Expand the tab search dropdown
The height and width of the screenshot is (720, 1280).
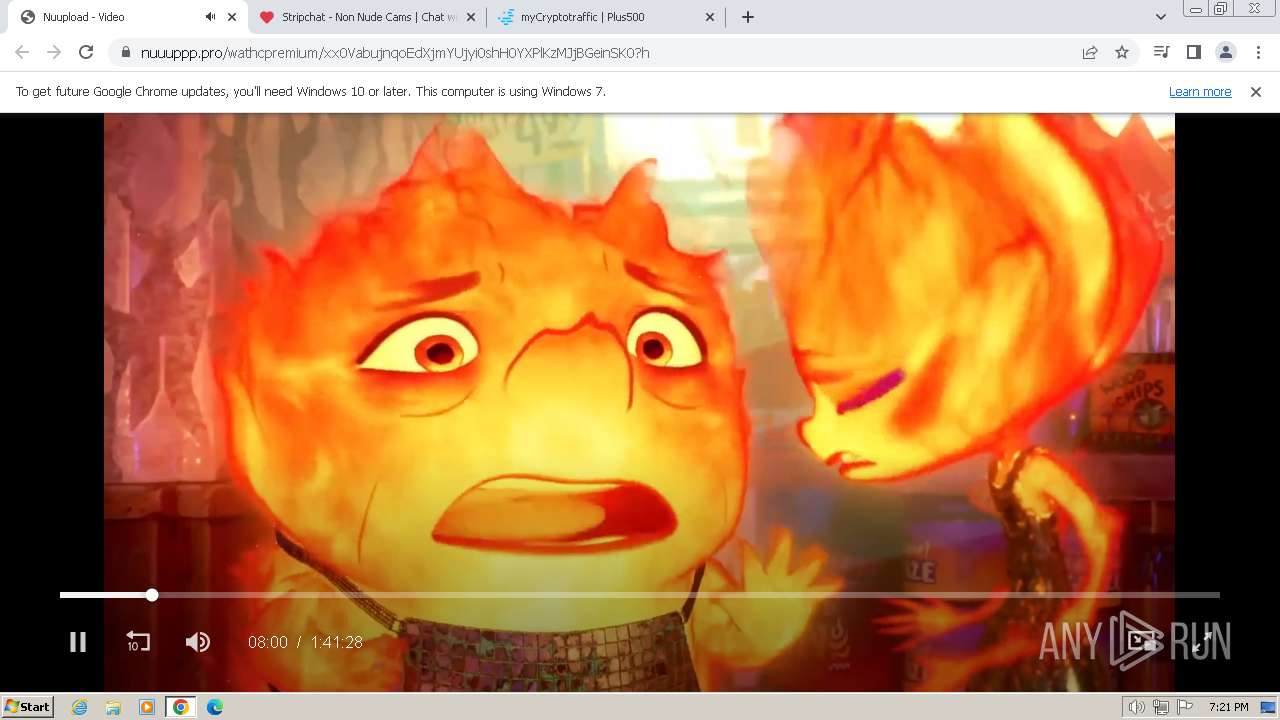(1160, 17)
